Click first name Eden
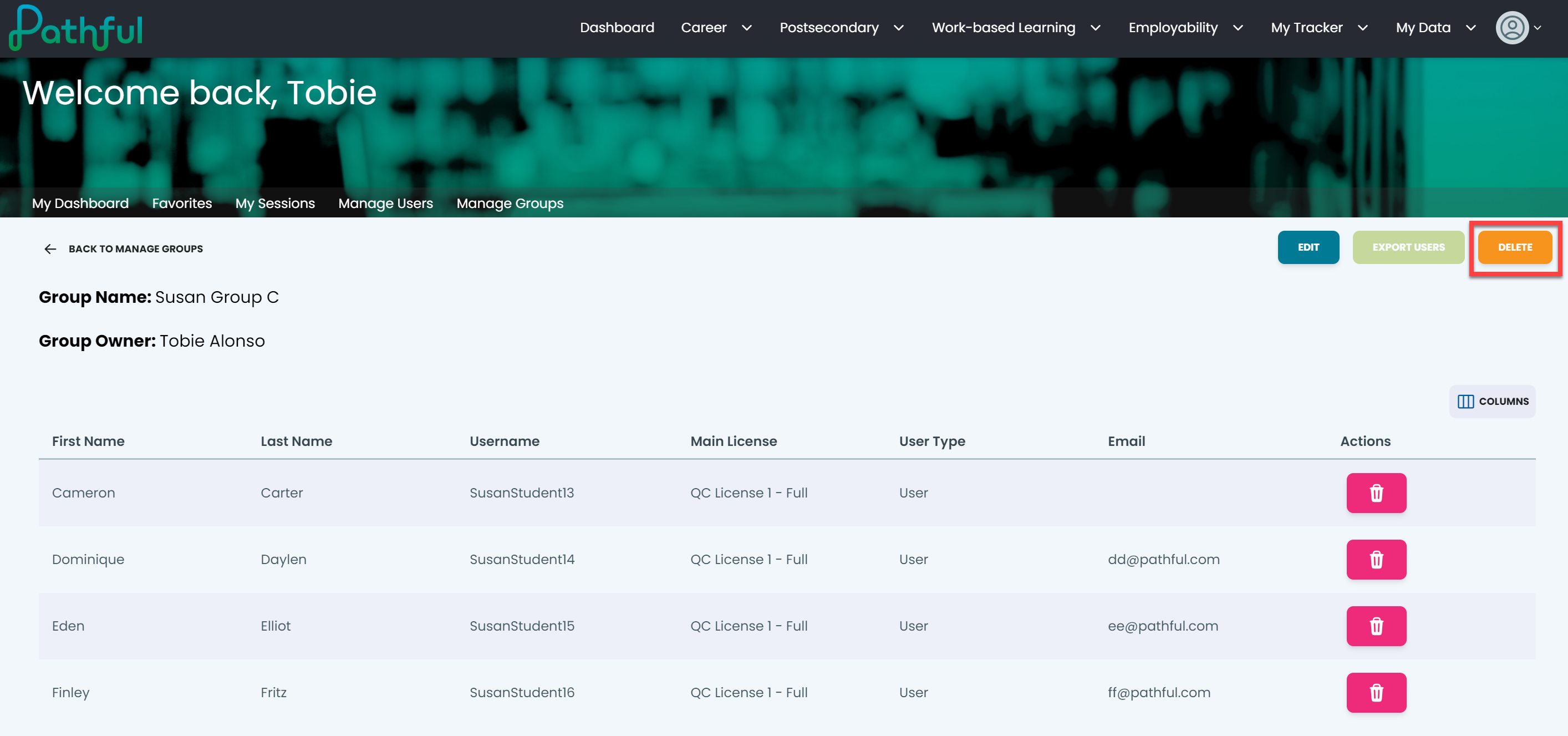The height and width of the screenshot is (736, 1568). [x=68, y=626]
